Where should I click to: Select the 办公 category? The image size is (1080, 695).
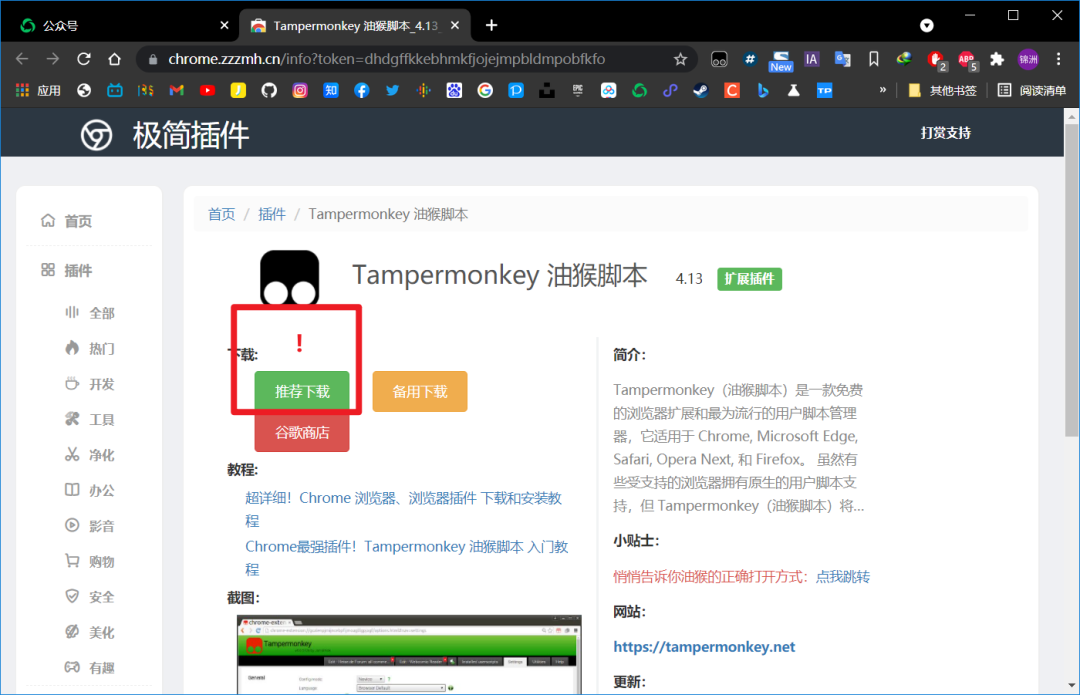coord(90,490)
